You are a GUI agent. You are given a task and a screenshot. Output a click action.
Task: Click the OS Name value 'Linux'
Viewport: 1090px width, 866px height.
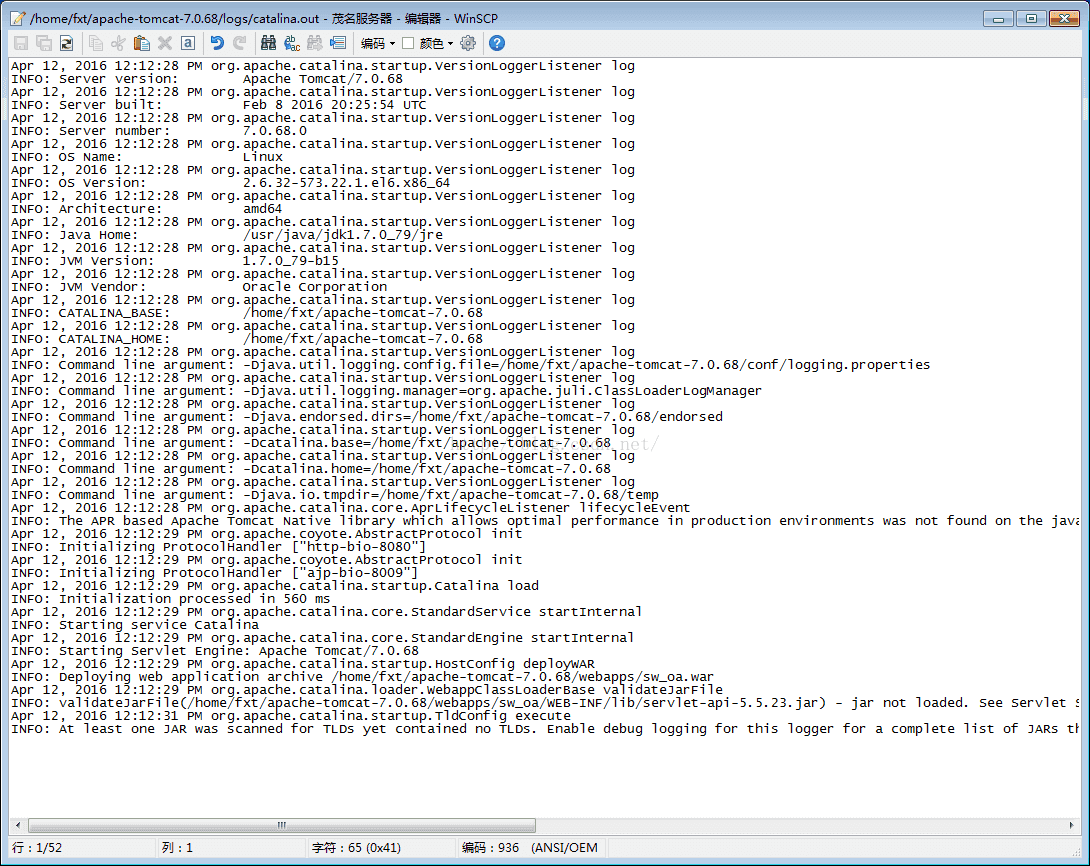click(x=263, y=157)
